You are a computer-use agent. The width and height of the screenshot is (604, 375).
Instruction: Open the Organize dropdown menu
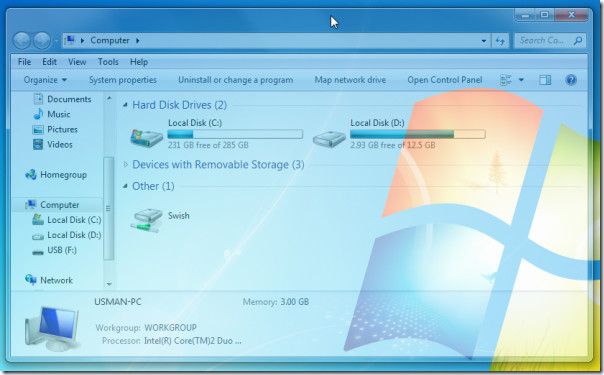pos(45,80)
